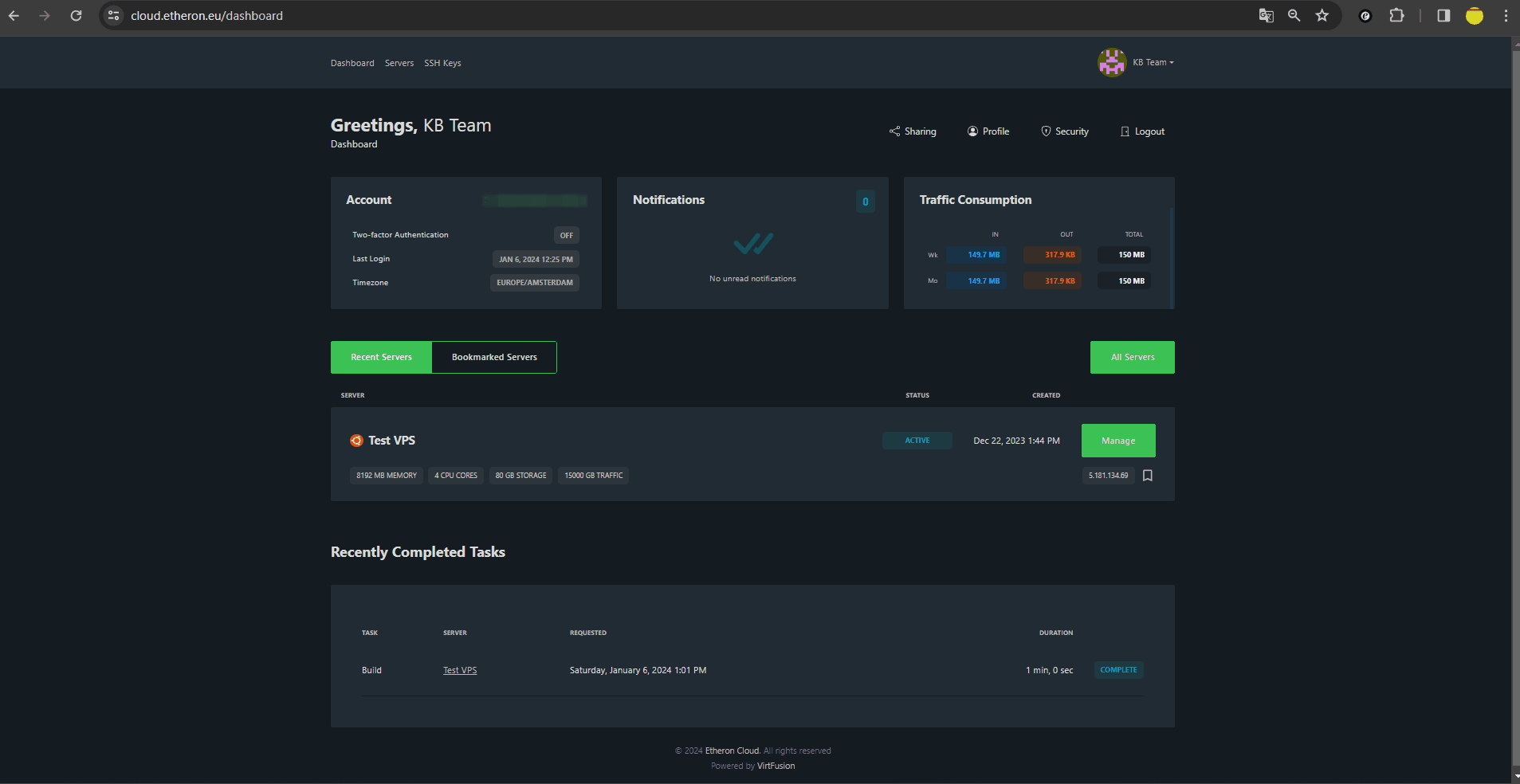This screenshot has height=784, width=1520.
Task: Click the browser bookmark star icon
Action: pyautogui.click(x=1322, y=16)
